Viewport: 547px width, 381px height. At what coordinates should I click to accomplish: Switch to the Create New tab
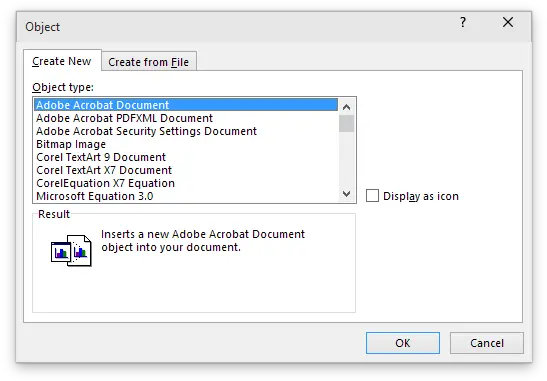[x=62, y=61]
